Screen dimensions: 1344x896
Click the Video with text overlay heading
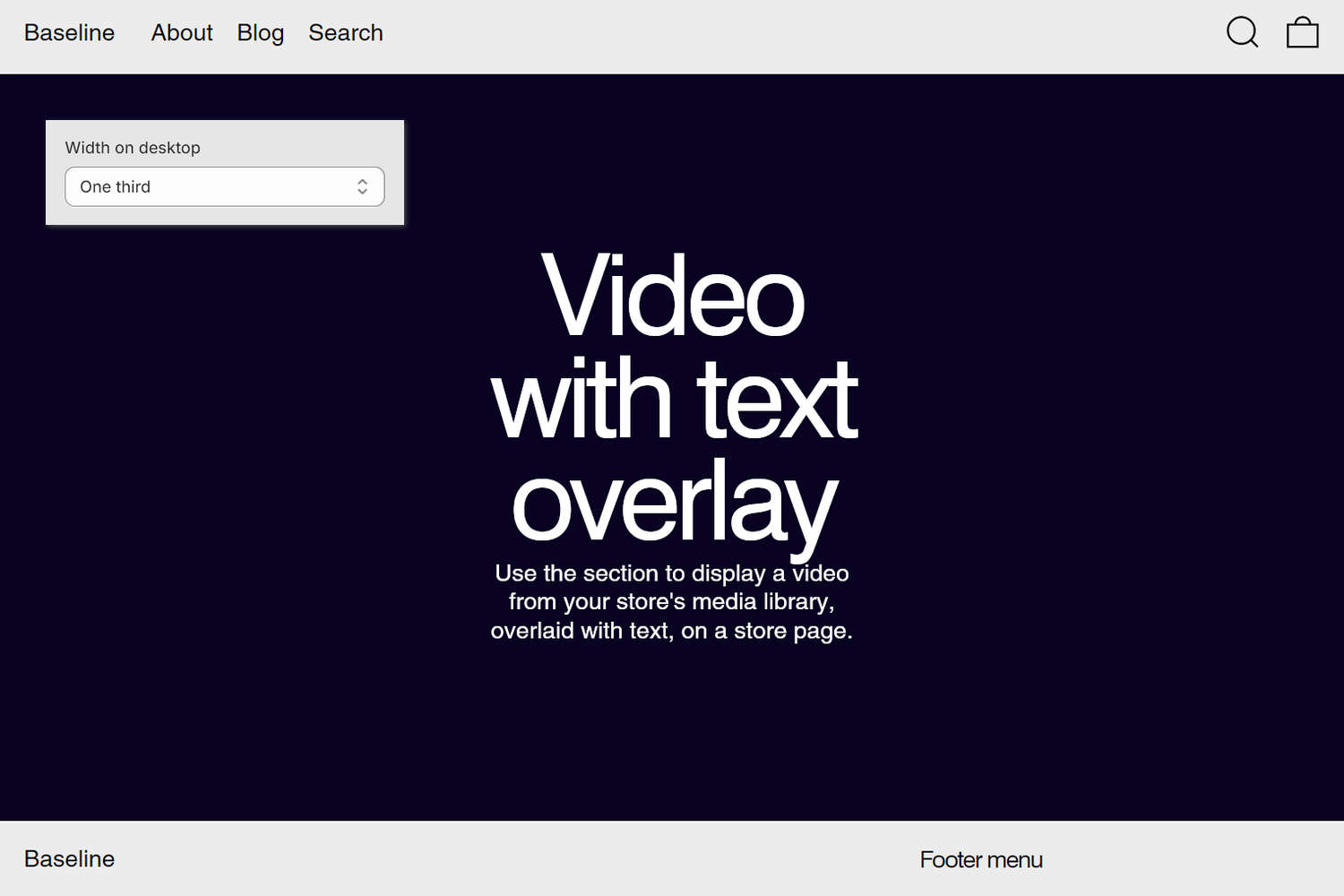tap(672, 394)
